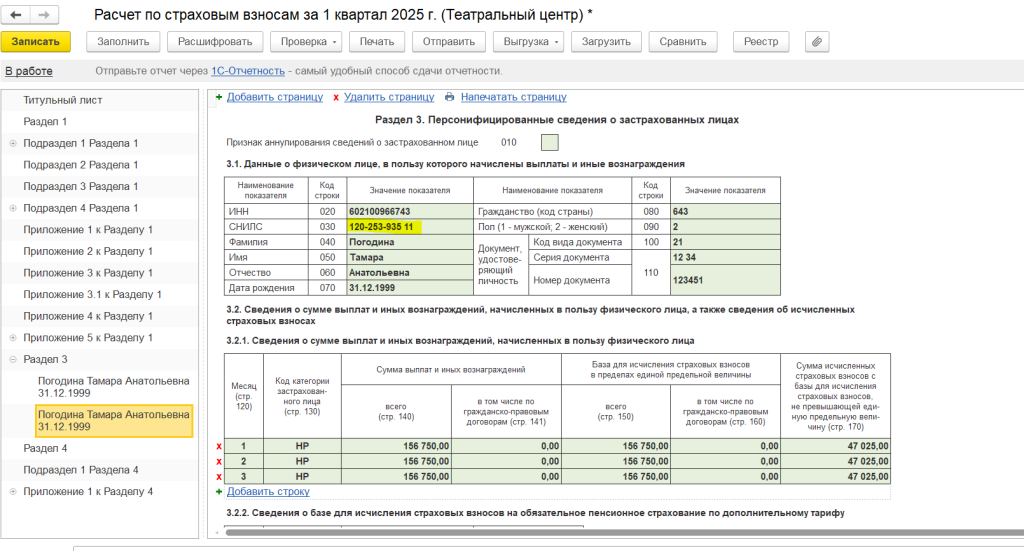Click the green plus add page icon
The width and height of the screenshot is (1024, 551).
[219, 97]
